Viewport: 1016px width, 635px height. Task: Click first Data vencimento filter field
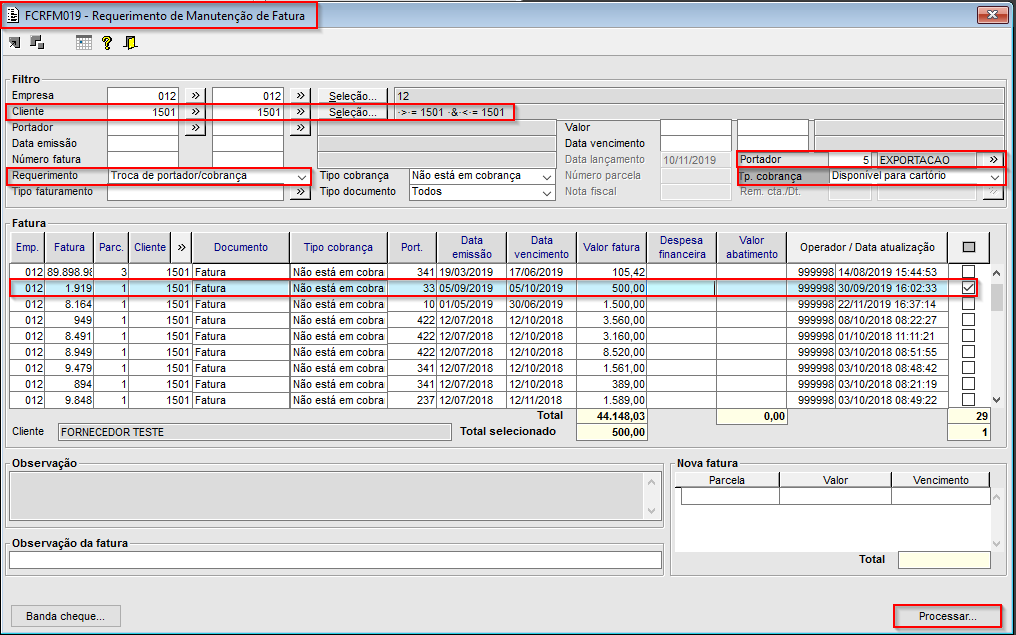click(695, 143)
